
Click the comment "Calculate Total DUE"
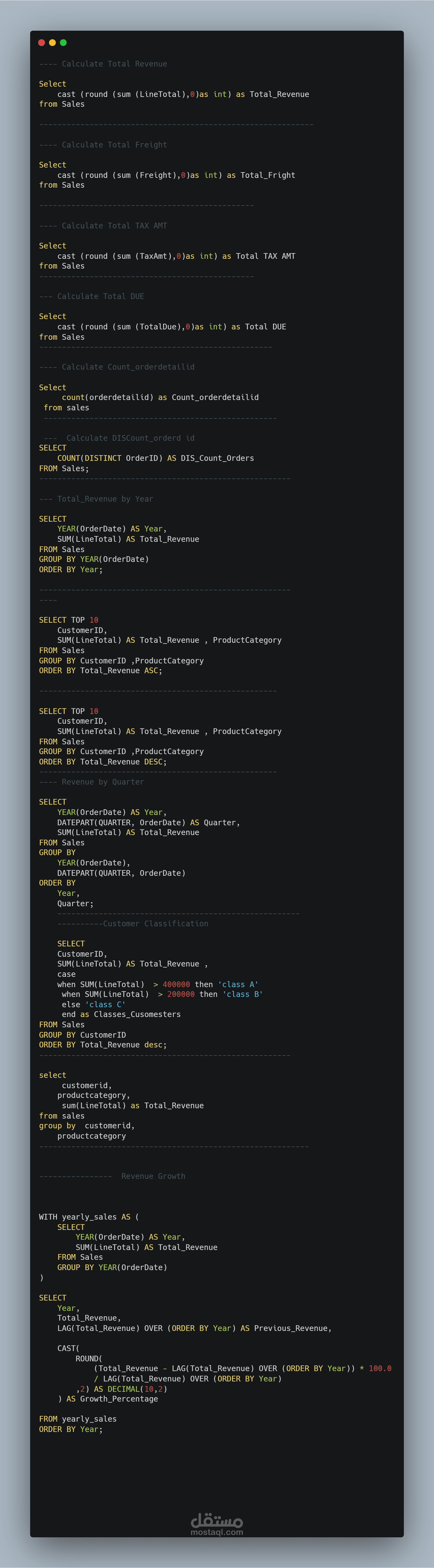[91, 297]
